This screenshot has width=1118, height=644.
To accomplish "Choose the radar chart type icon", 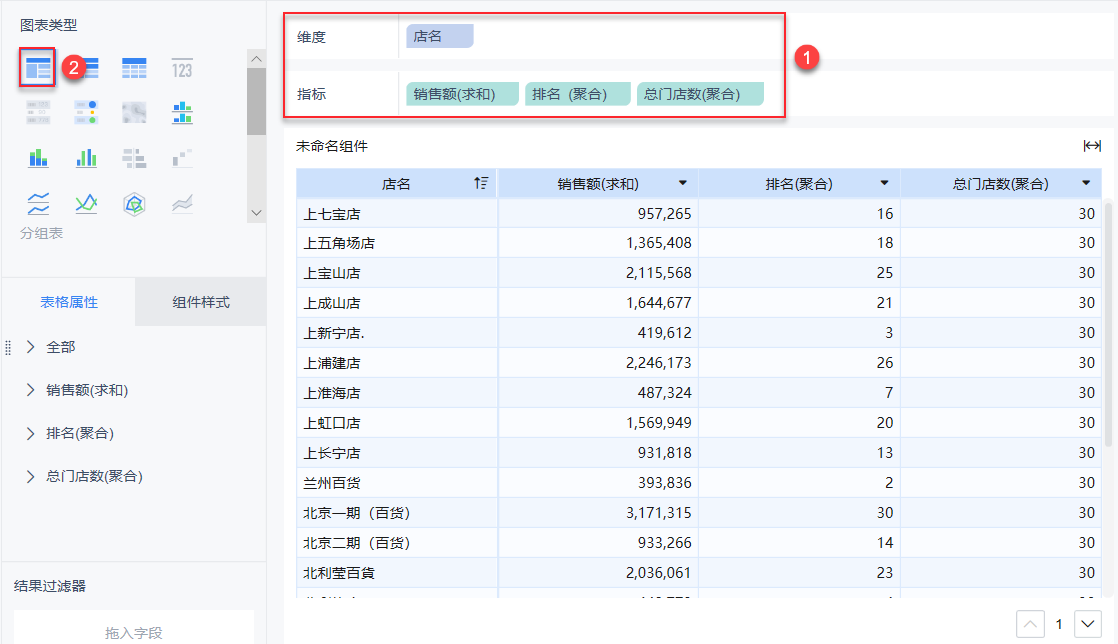I will (134, 204).
